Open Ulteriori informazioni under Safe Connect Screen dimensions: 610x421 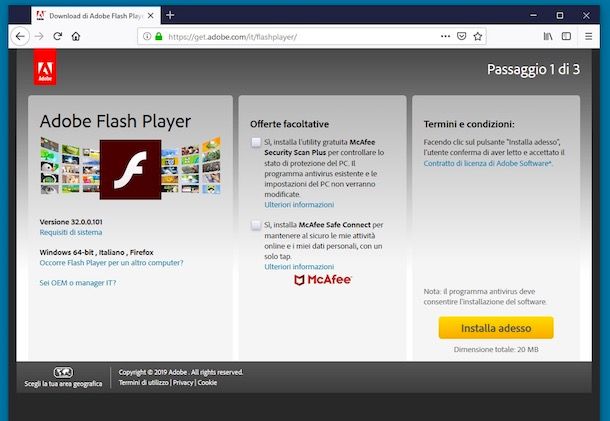(x=299, y=267)
